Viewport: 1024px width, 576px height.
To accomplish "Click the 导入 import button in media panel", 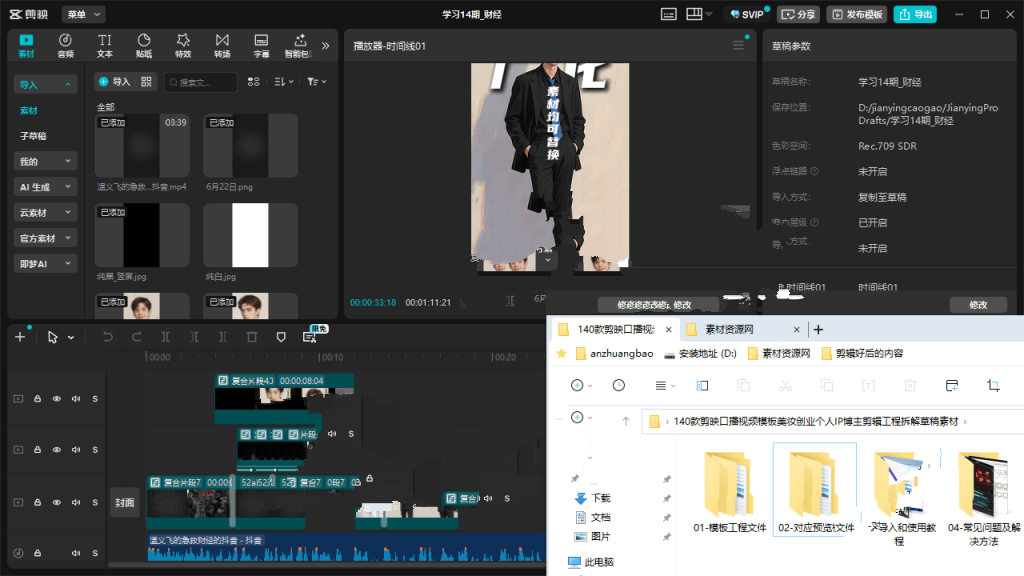I will pyautogui.click(x=114, y=82).
